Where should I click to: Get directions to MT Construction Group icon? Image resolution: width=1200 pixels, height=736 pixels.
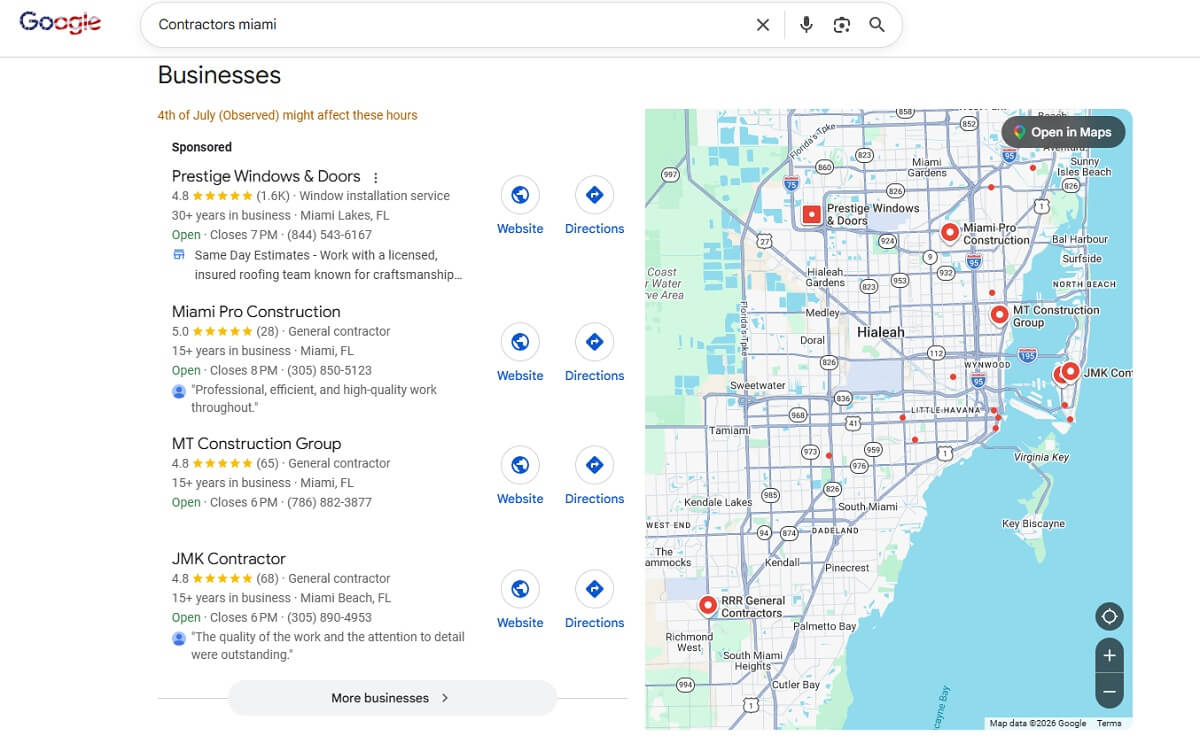(594, 465)
